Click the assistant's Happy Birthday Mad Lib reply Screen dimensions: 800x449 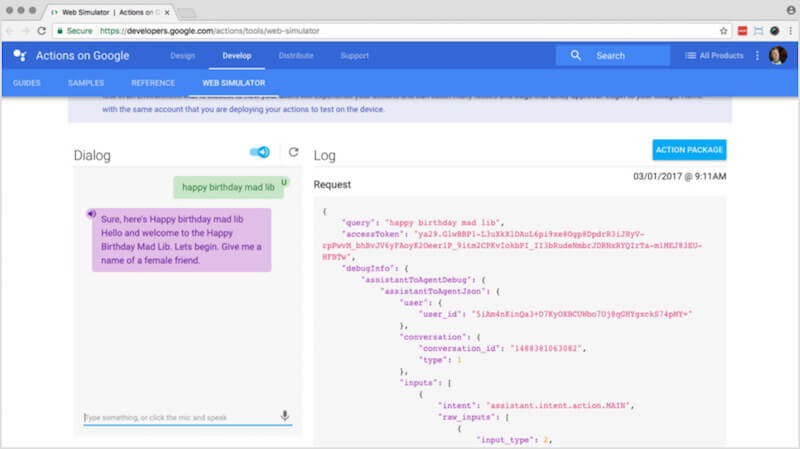(x=181, y=240)
